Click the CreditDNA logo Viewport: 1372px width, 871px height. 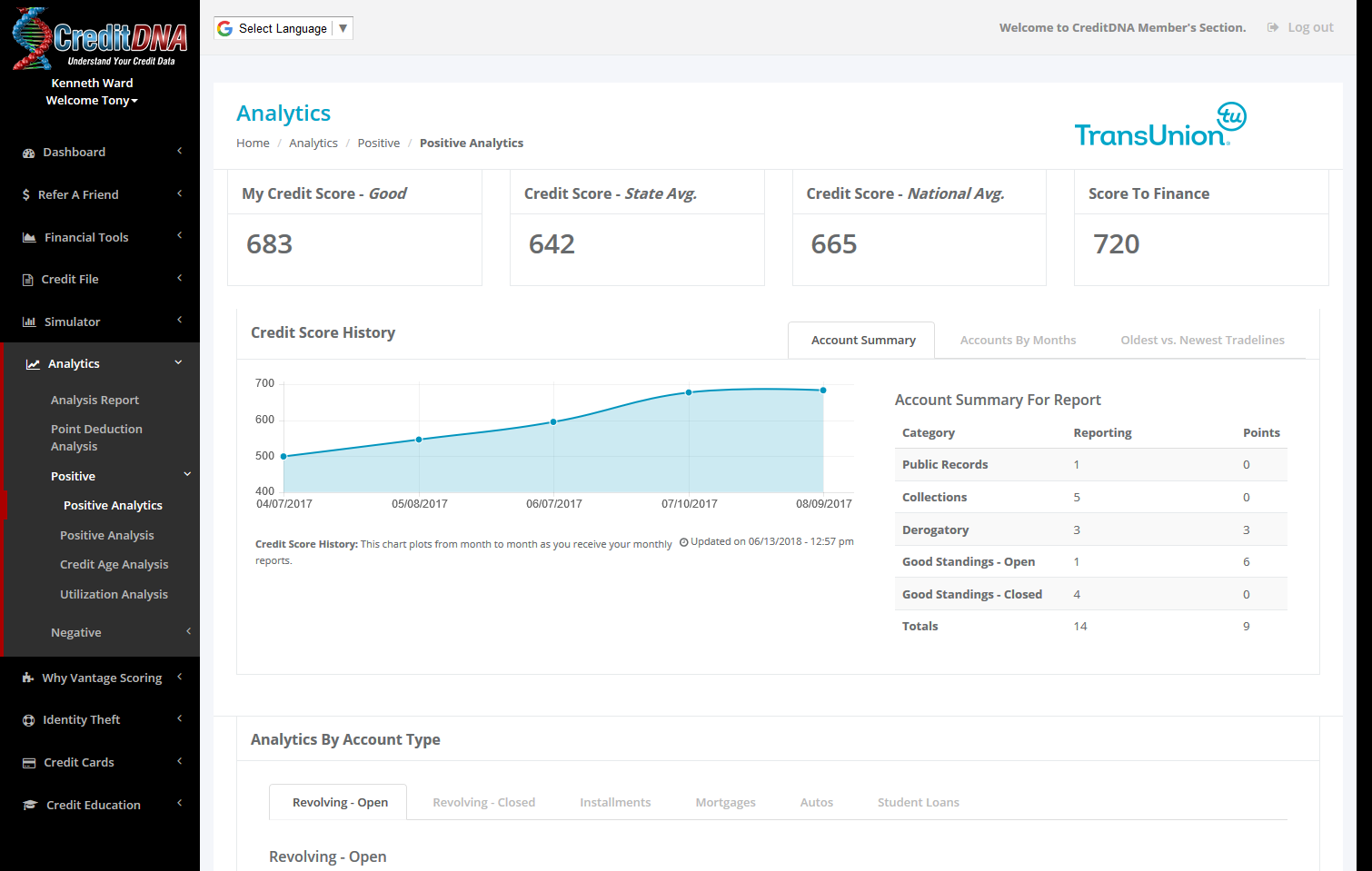click(x=100, y=38)
